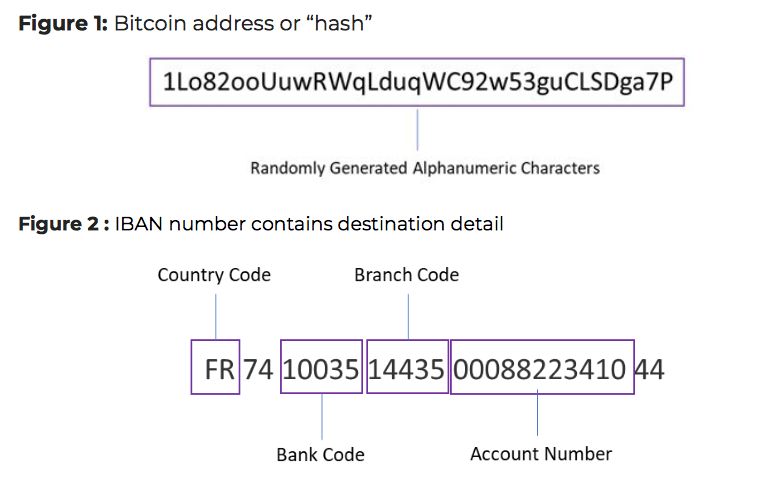
Task: Click the Branch Code label
Action: tap(407, 275)
